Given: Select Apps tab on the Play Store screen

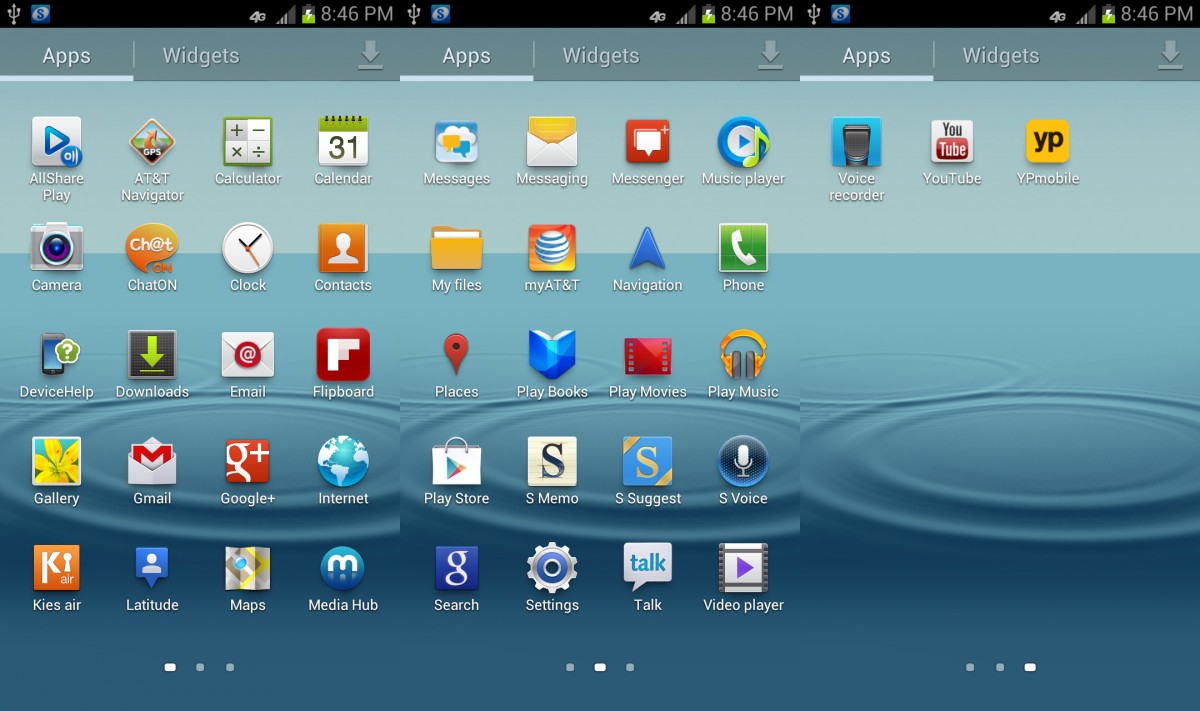Looking at the screenshot, I should (466, 56).
